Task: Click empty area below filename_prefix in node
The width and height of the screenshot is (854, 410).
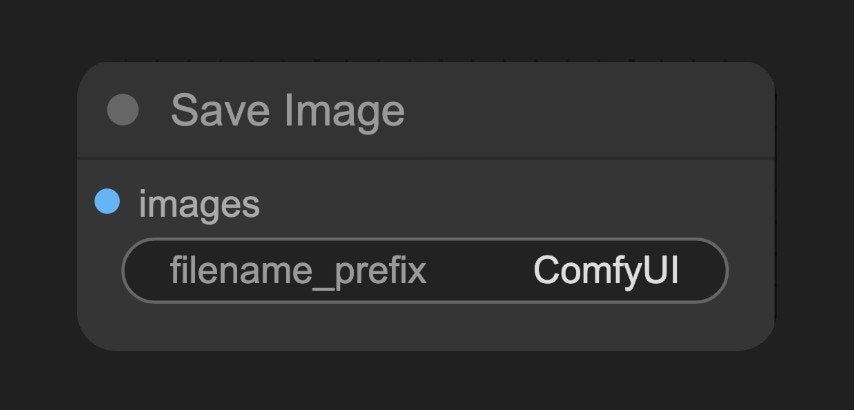Action: point(425,327)
